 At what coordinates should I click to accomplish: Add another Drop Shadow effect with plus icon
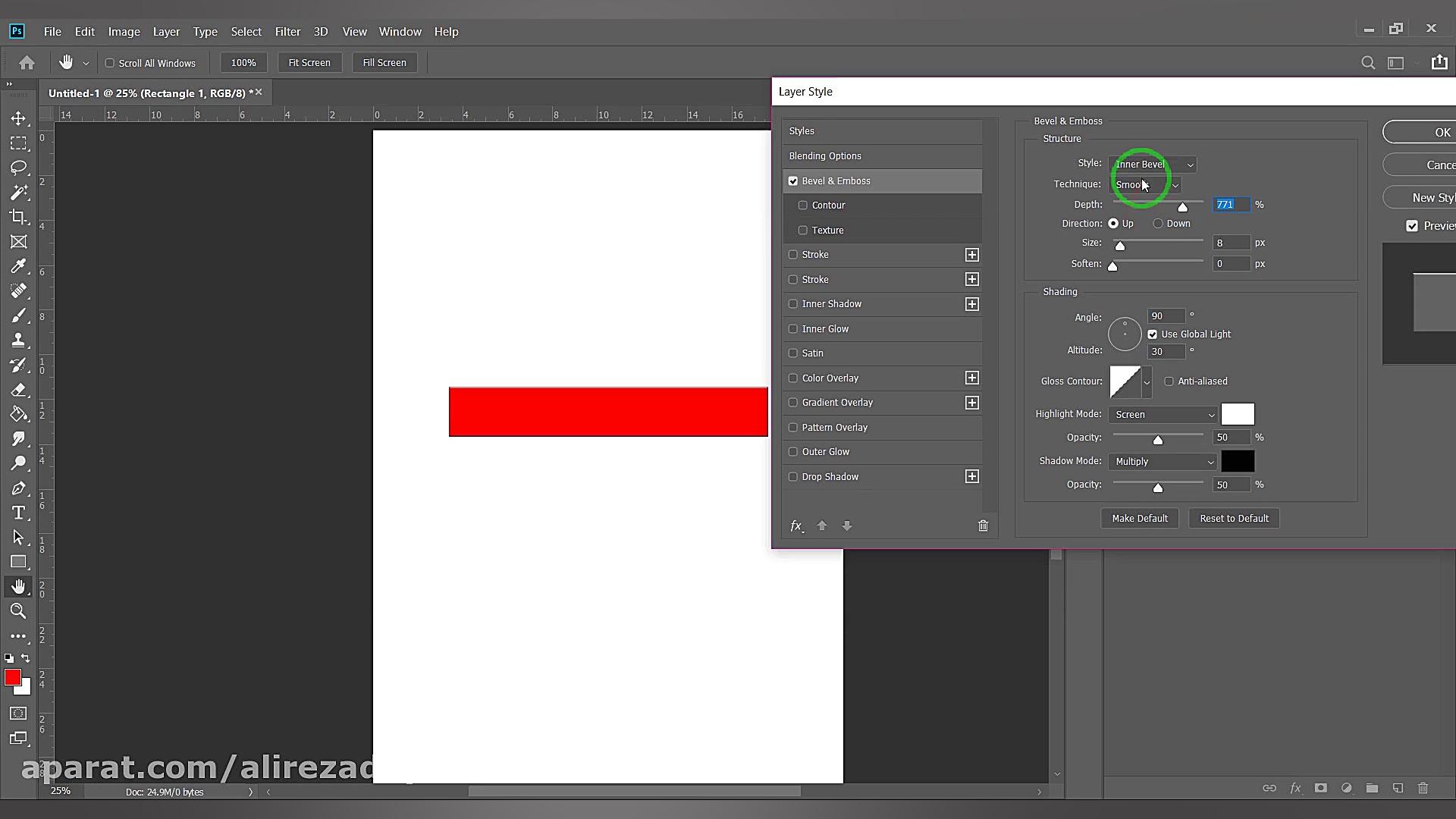972,476
